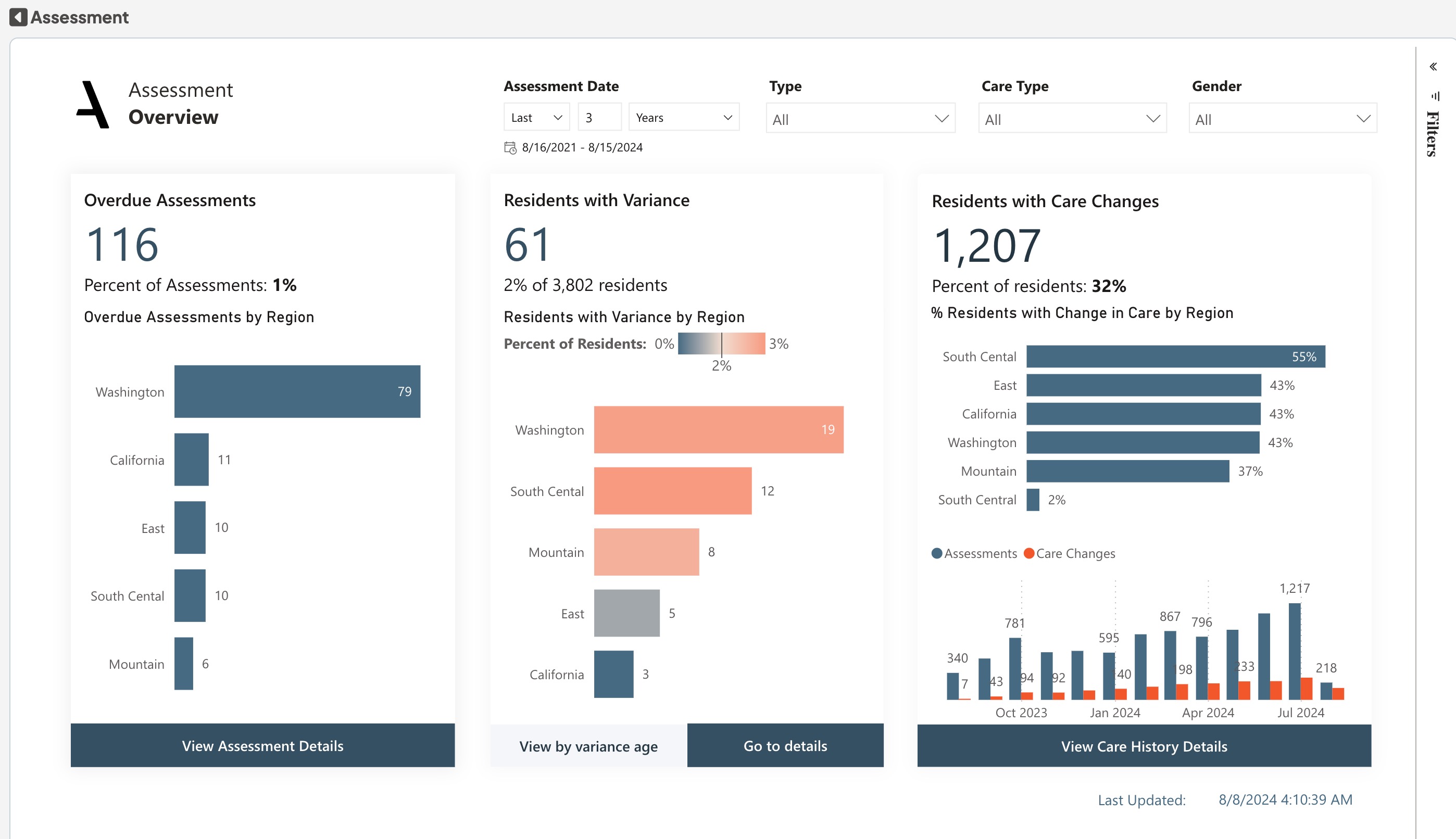Expand the Filters pane with double chevron
Screen dimensions: 1456x839
1434,67
